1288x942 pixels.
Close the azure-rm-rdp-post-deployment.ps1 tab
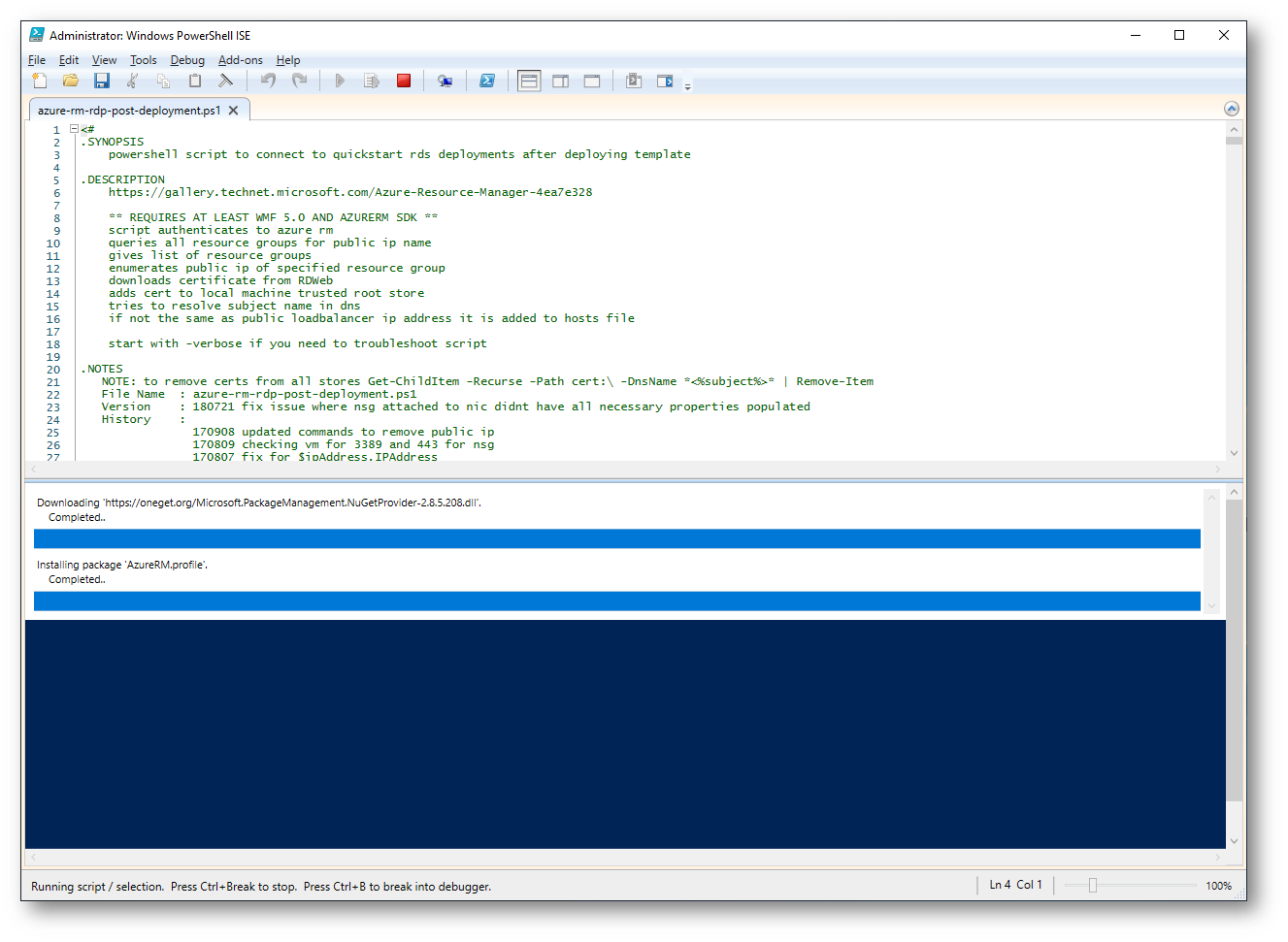click(x=234, y=111)
